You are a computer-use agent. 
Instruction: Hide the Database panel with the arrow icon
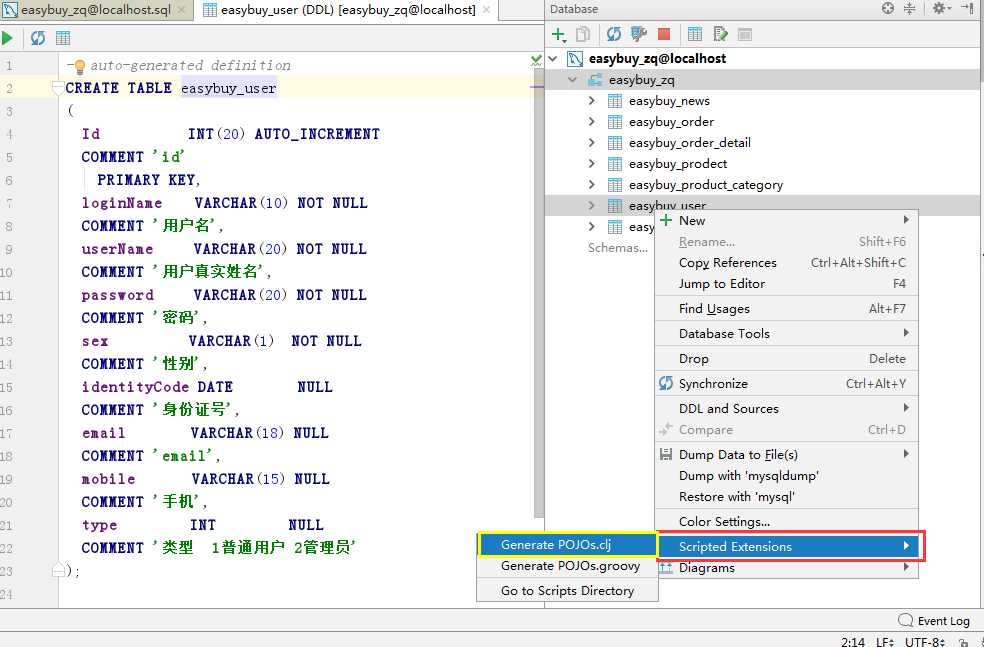point(968,9)
